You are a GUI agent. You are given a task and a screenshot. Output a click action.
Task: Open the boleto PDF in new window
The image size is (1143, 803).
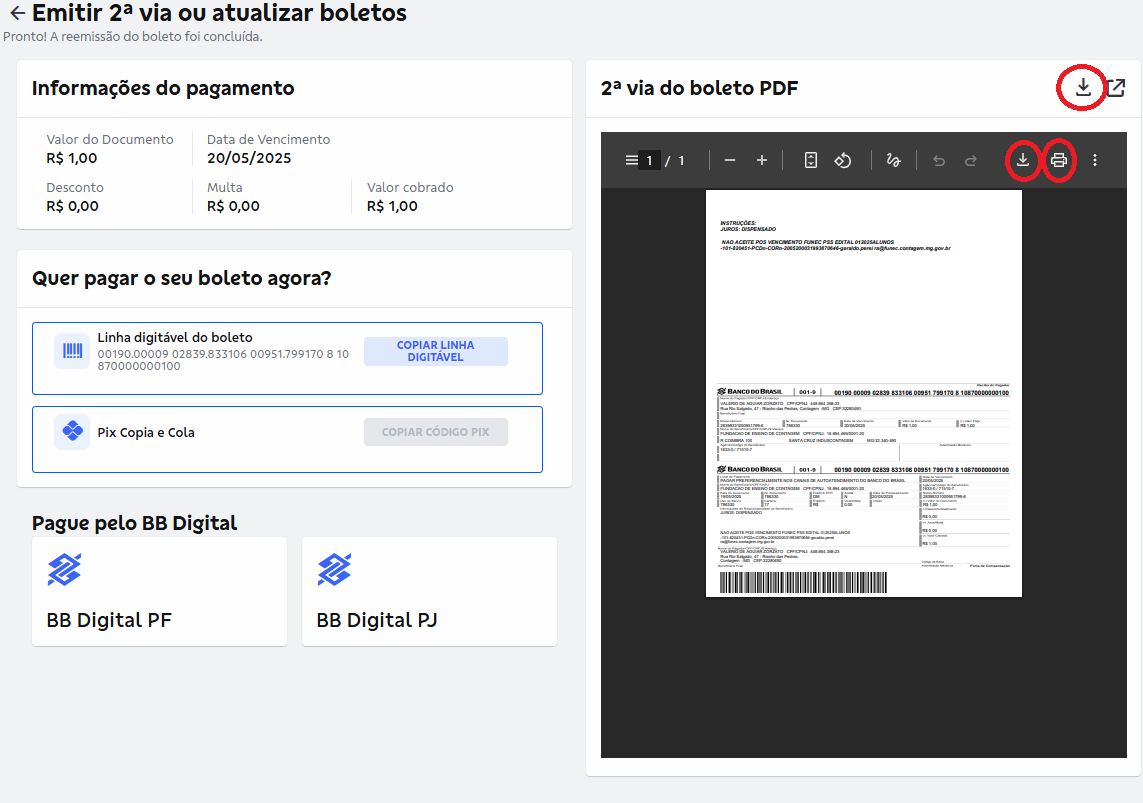click(1115, 88)
